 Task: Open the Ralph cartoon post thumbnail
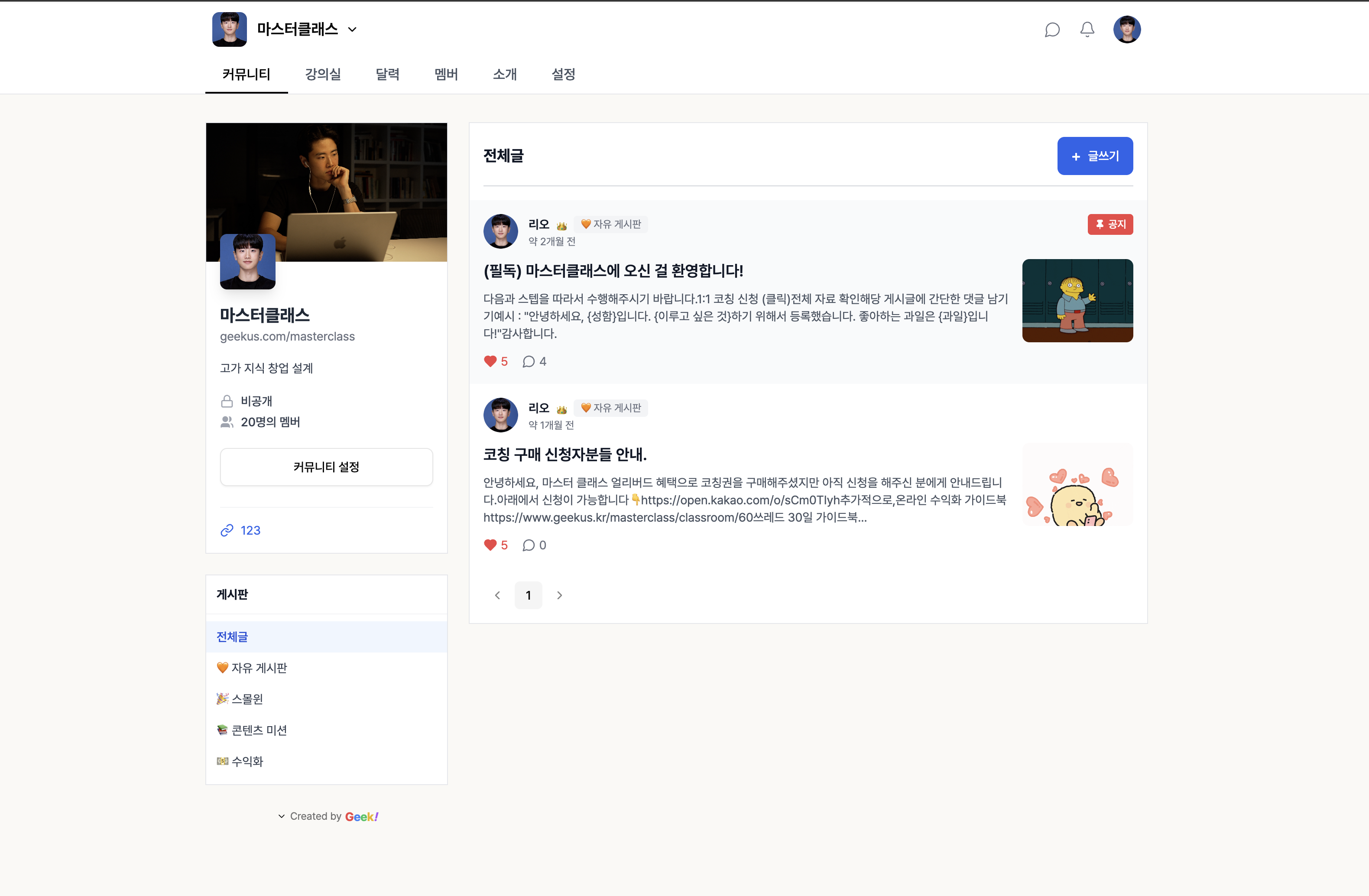(x=1077, y=300)
